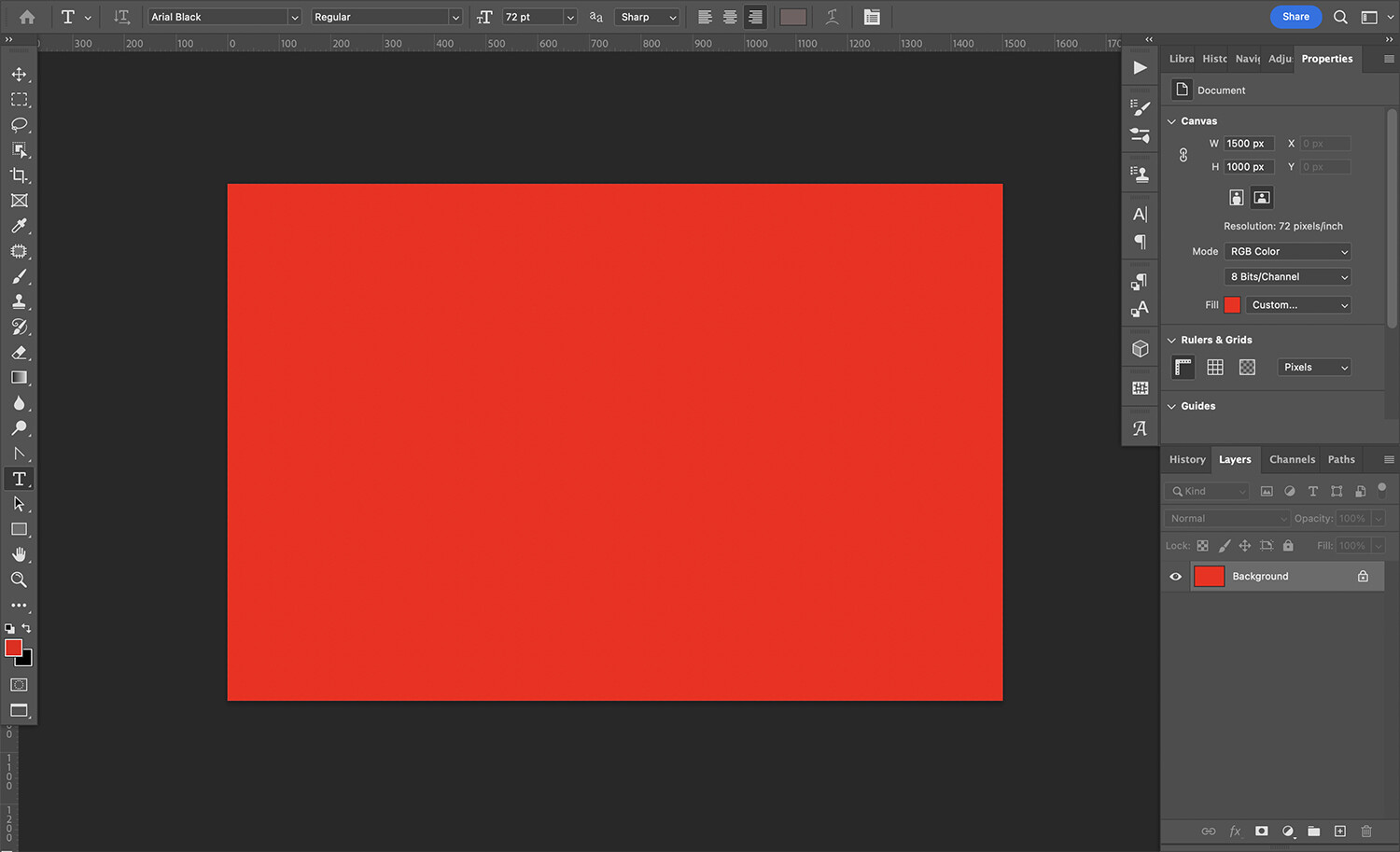
Task: Toggle the rulers display button
Action: tap(1183, 368)
